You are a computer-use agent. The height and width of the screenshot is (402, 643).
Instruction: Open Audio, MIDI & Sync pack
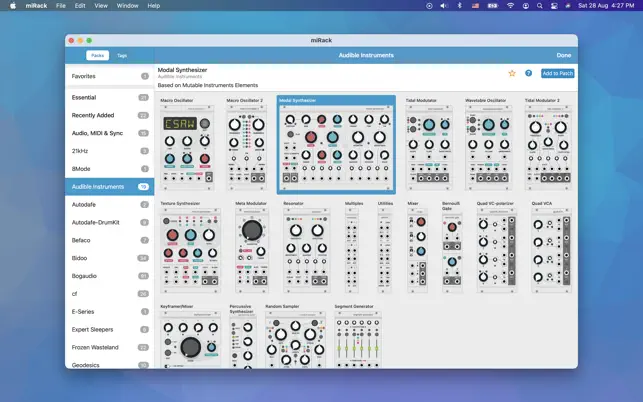(x=109, y=133)
